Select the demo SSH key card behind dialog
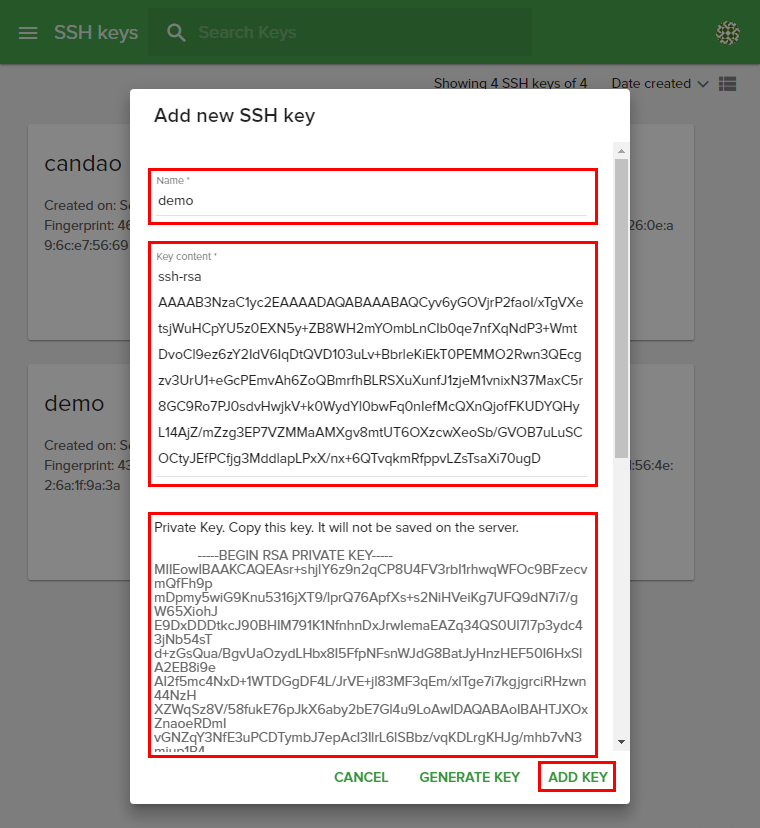 click(76, 430)
